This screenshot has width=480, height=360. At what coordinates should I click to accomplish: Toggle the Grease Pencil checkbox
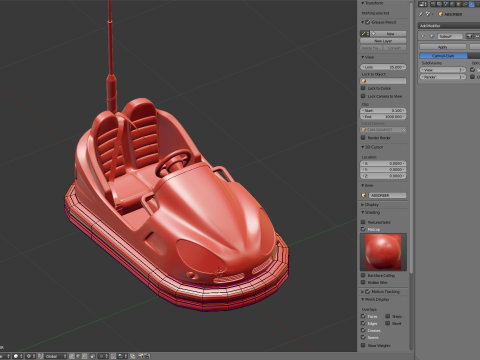click(x=368, y=22)
